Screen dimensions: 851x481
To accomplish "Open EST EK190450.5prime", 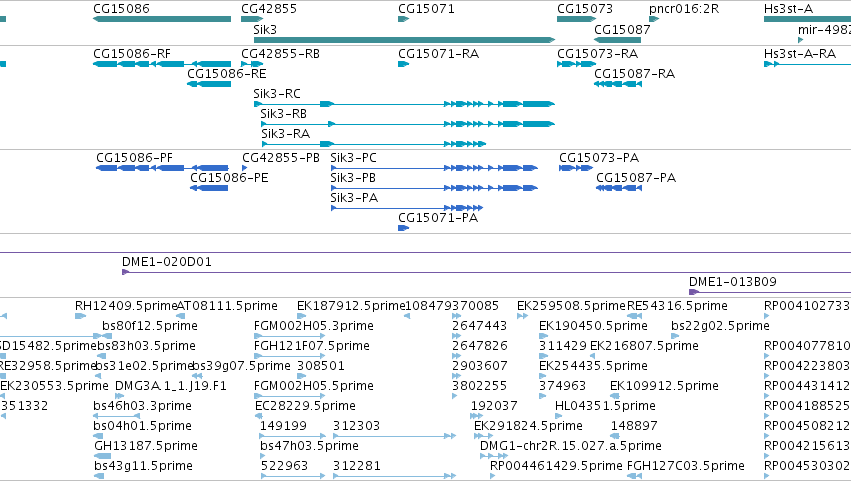I will (x=593, y=326).
